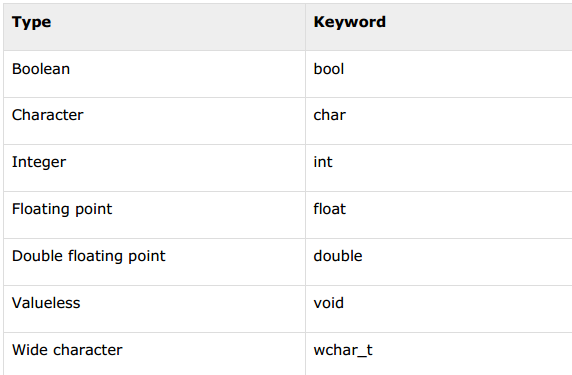Click the float keyword text
The height and width of the screenshot is (375, 572).
pos(329,209)
